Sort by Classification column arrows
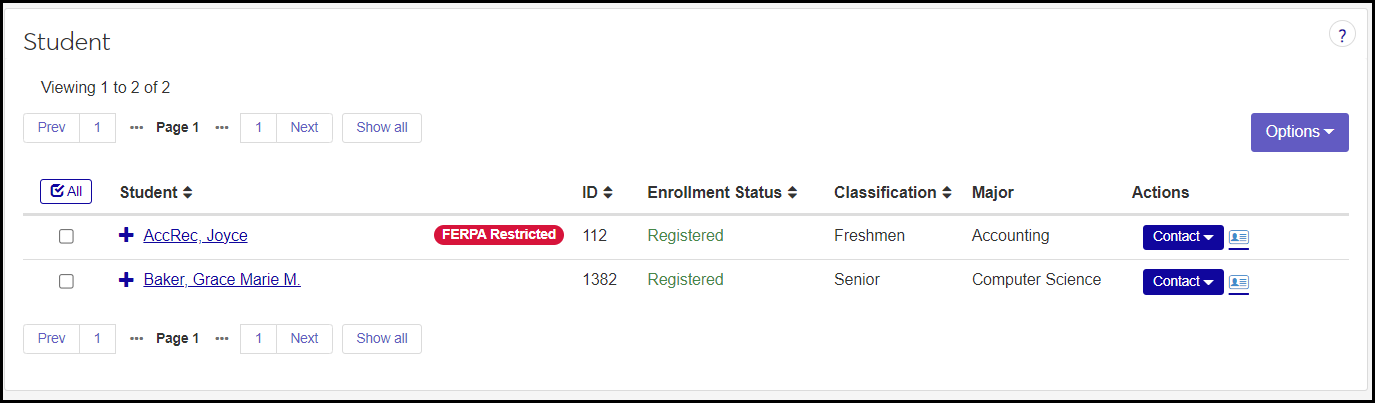Image resolution: width=1375 pixels, height=403 pixels. point(947,193)
